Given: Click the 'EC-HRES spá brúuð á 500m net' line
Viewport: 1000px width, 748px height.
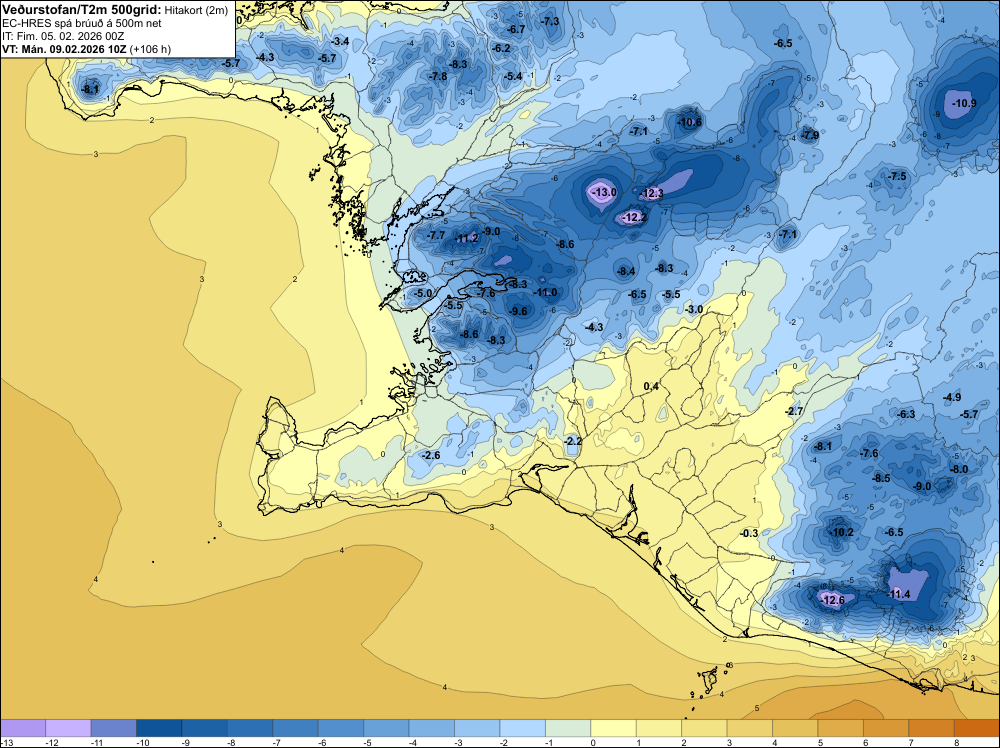Looking at the screenshot, I should (x=82, y=24).
